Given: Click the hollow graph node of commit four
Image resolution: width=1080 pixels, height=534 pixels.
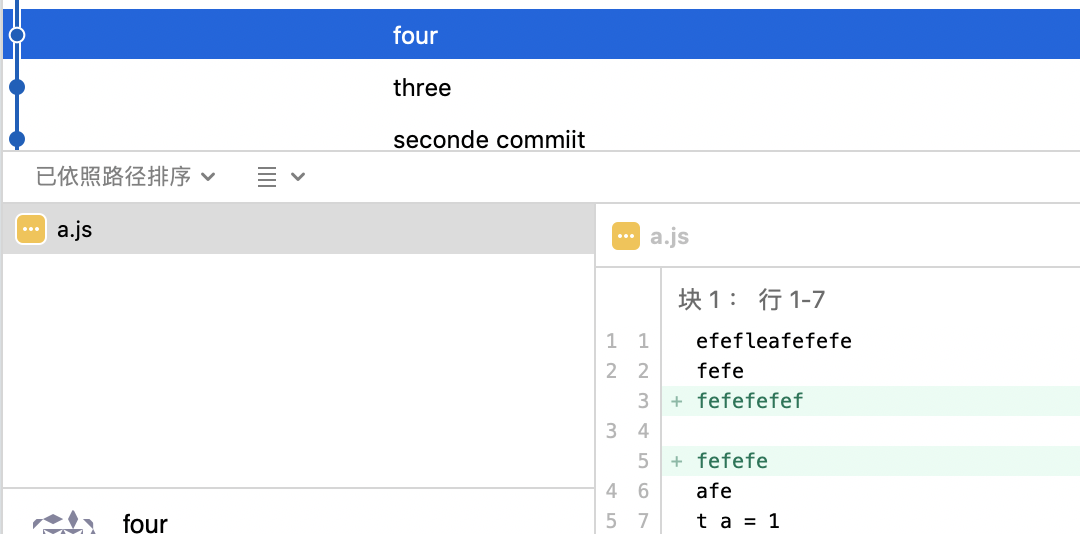Looking at the screenshot, I should (16, 35).
